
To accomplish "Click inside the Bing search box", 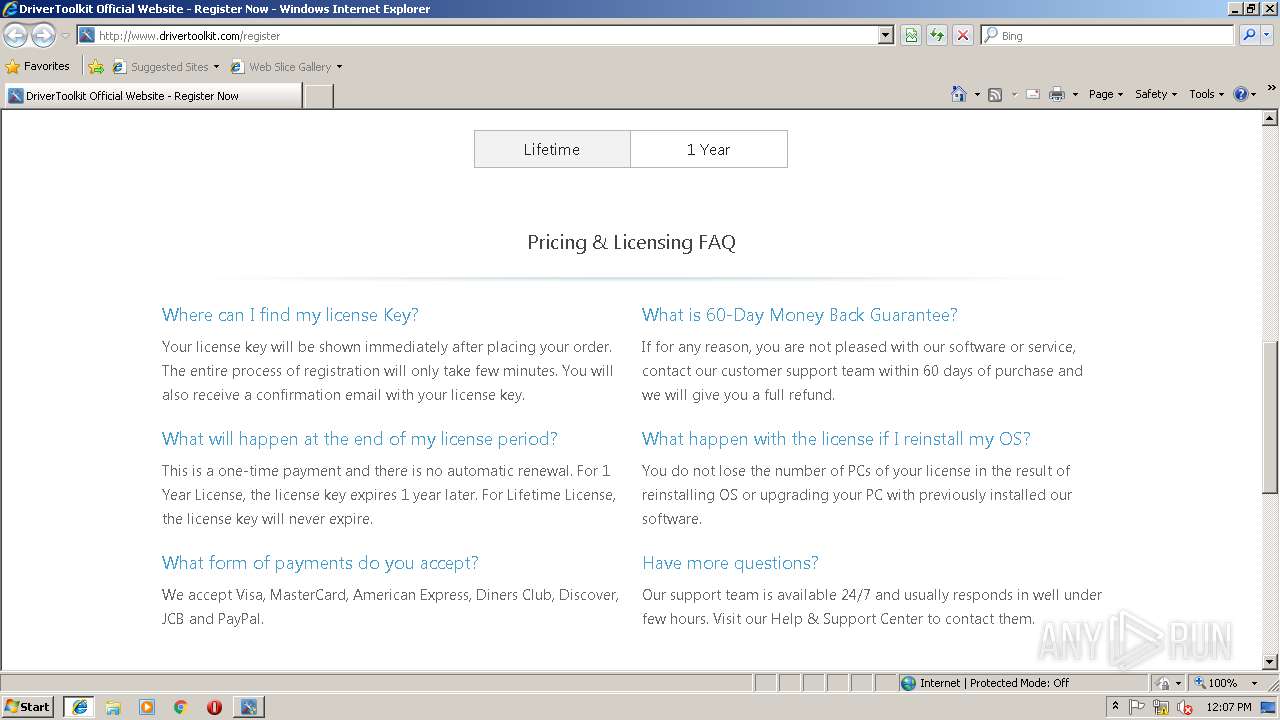I will click(1116, 35).
